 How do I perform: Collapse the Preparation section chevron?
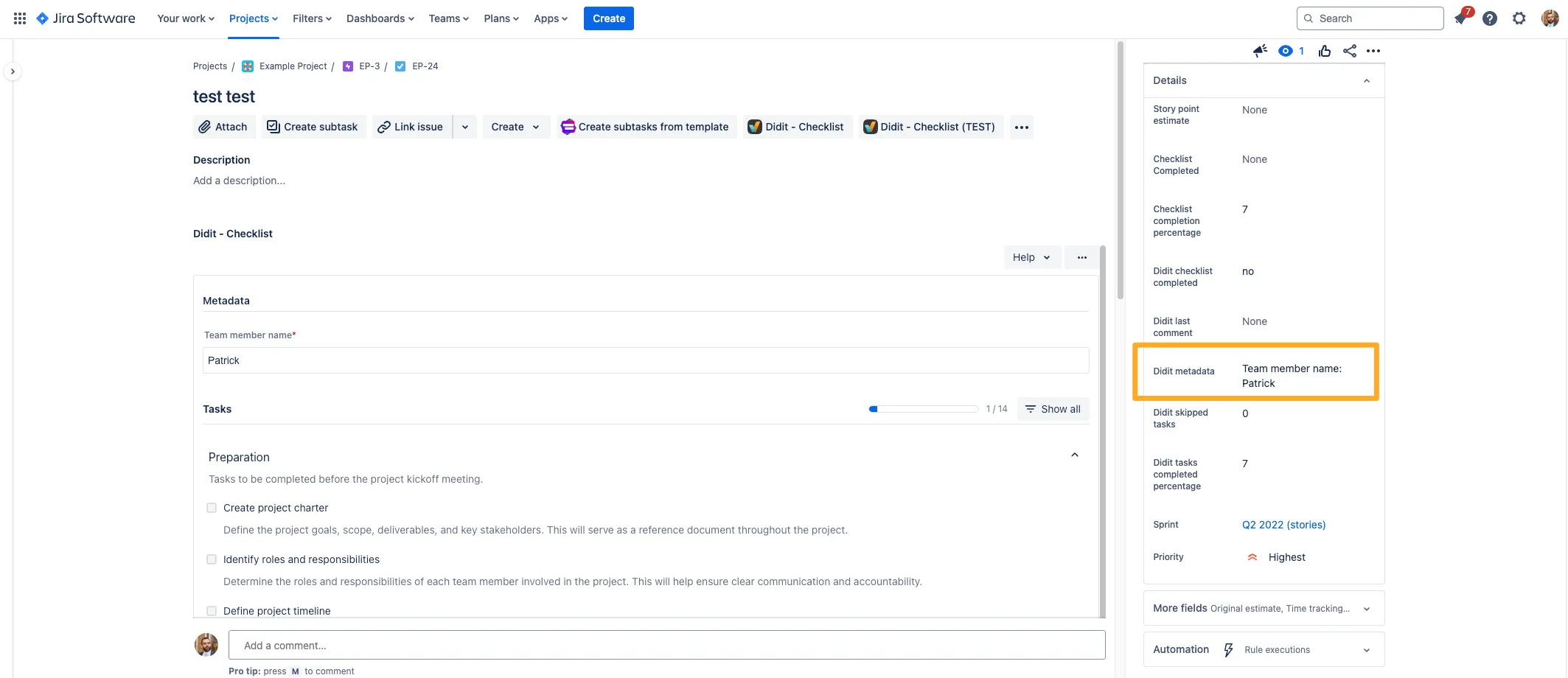click(x=1075, y=455)
